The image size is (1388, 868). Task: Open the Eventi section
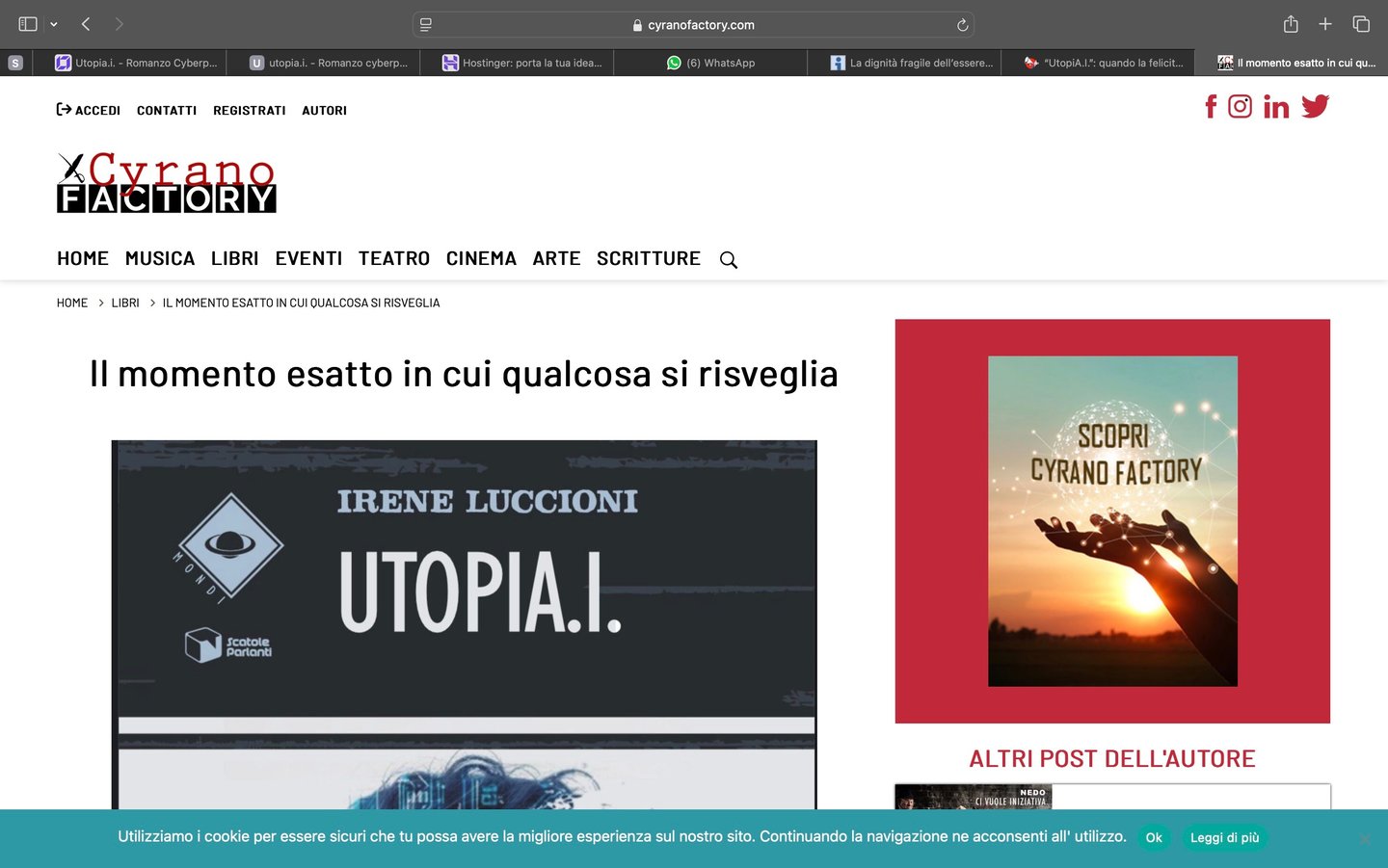point(308,258)
